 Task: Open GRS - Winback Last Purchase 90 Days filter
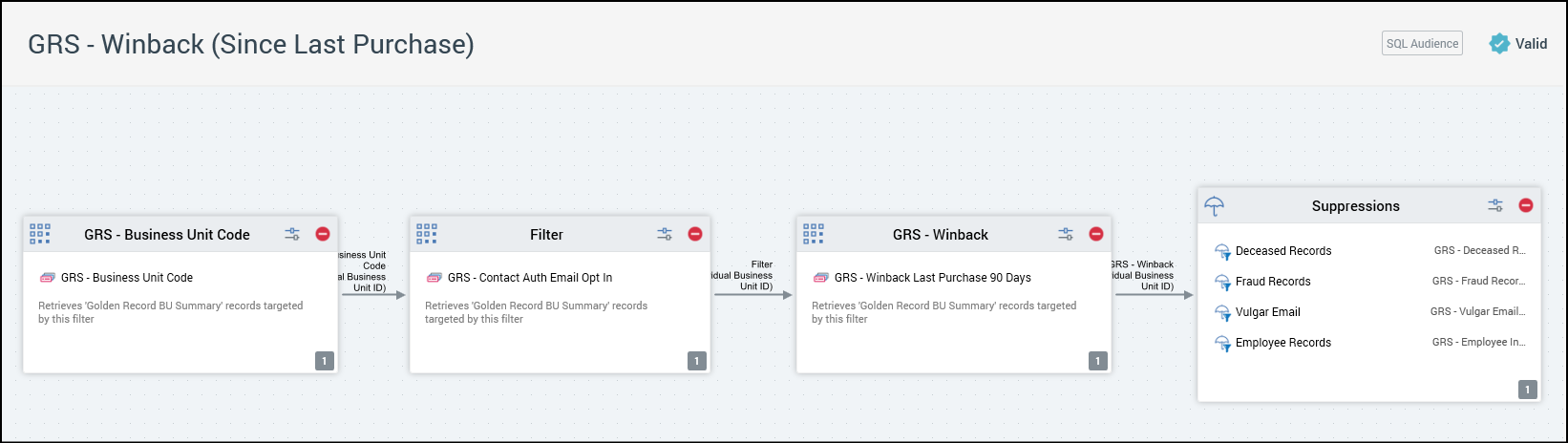(932, 278)
